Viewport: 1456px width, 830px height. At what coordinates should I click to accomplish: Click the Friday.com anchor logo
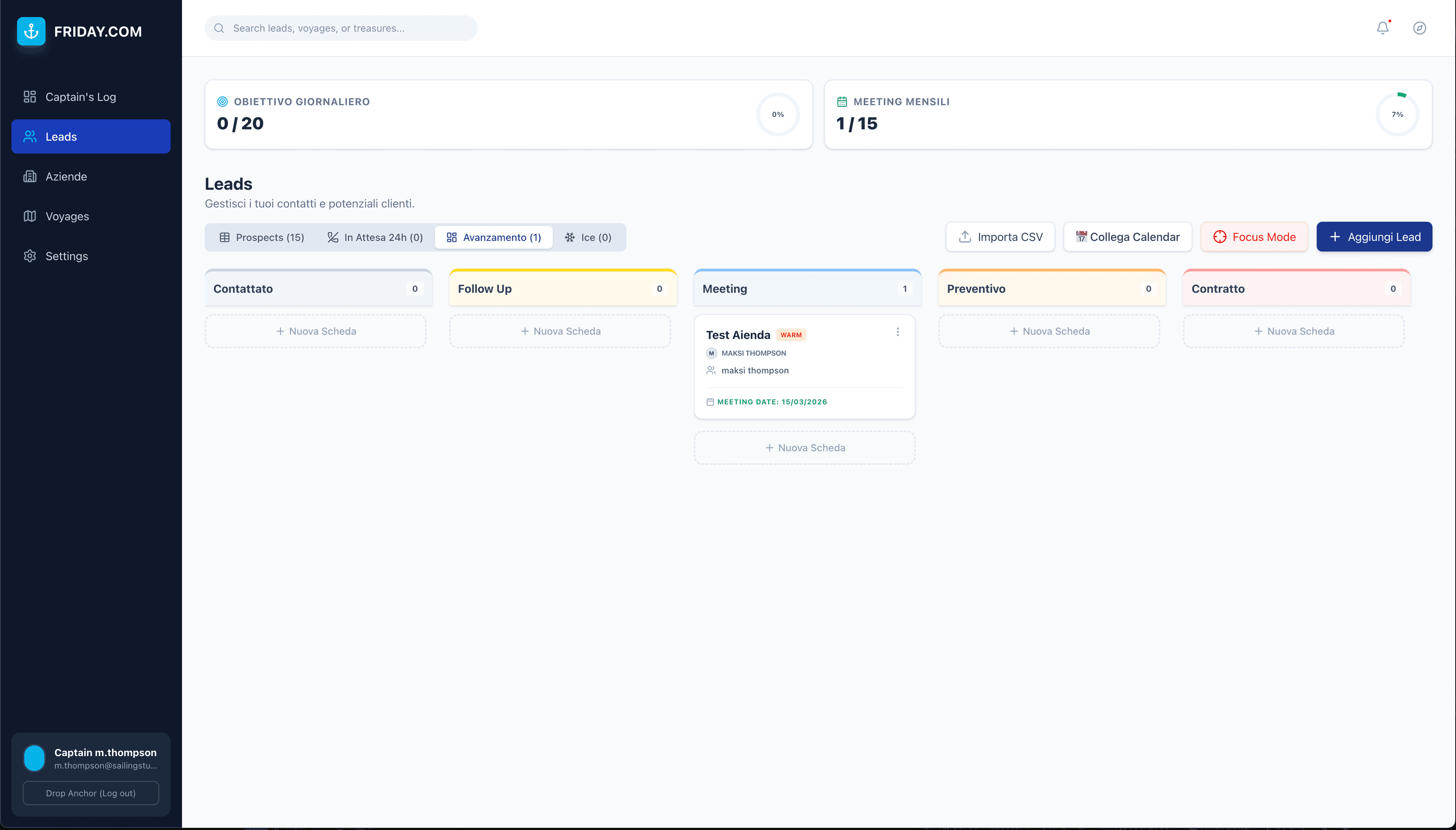point(31,31)
